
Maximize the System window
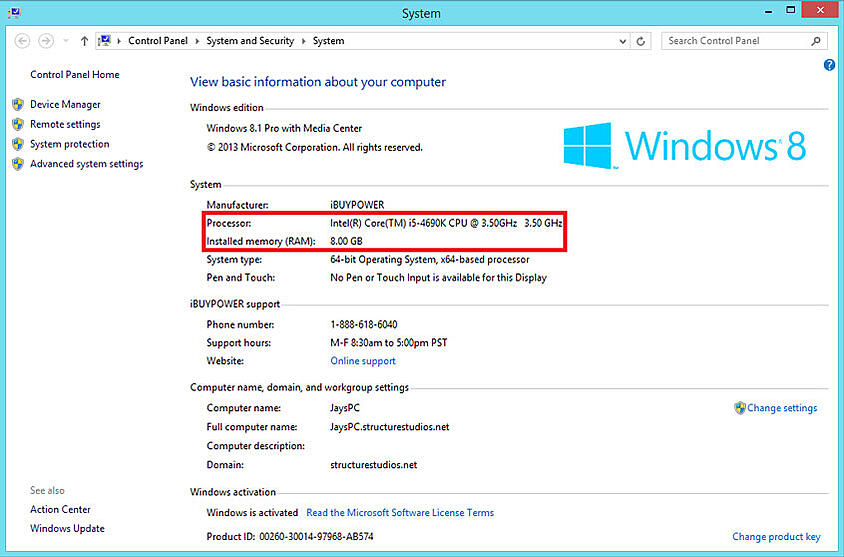(x=790, y=10)
